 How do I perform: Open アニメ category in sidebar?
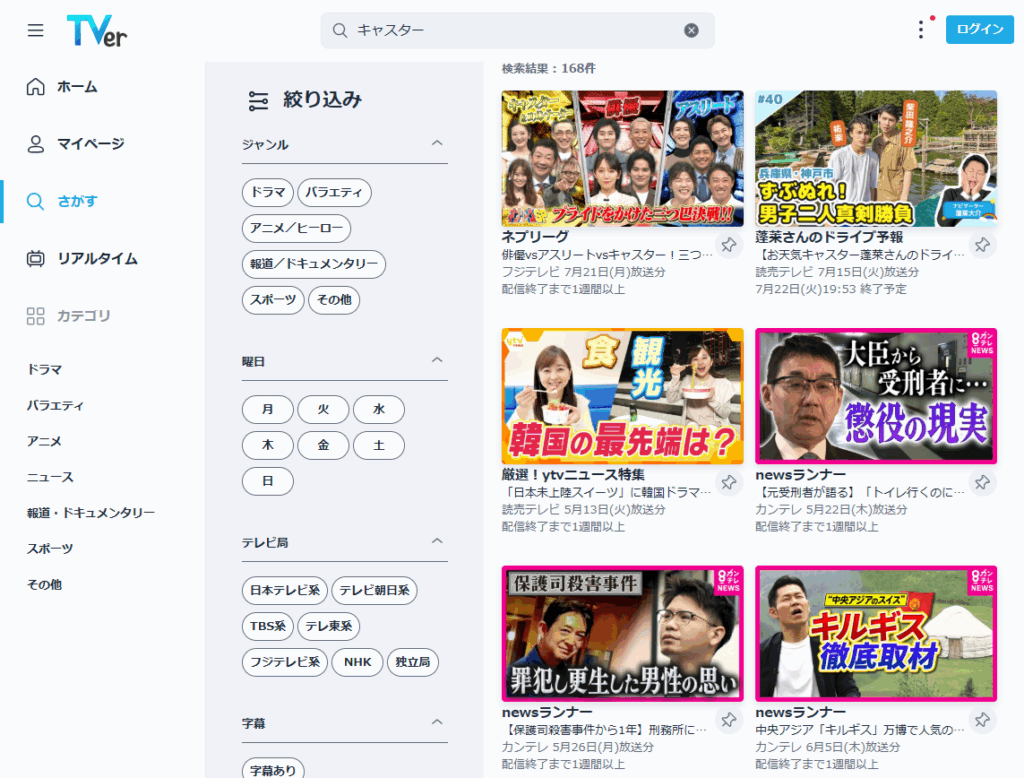point(44,442)
